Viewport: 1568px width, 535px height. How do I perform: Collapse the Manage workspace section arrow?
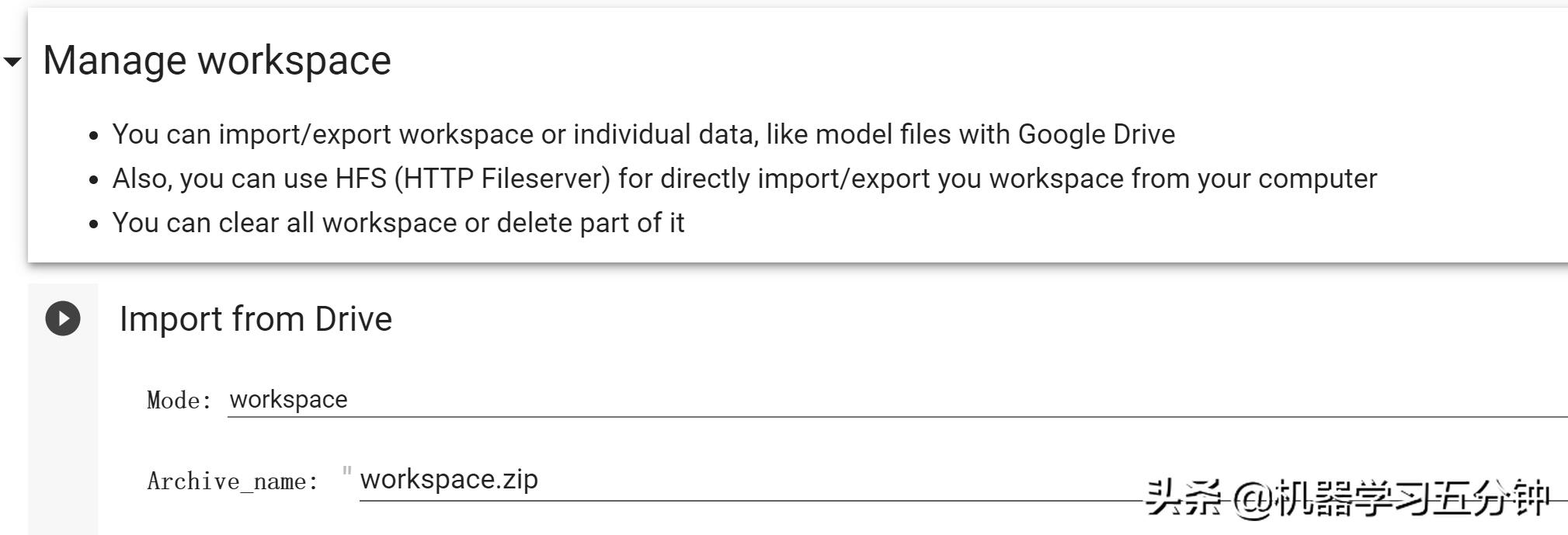point(12,61)
